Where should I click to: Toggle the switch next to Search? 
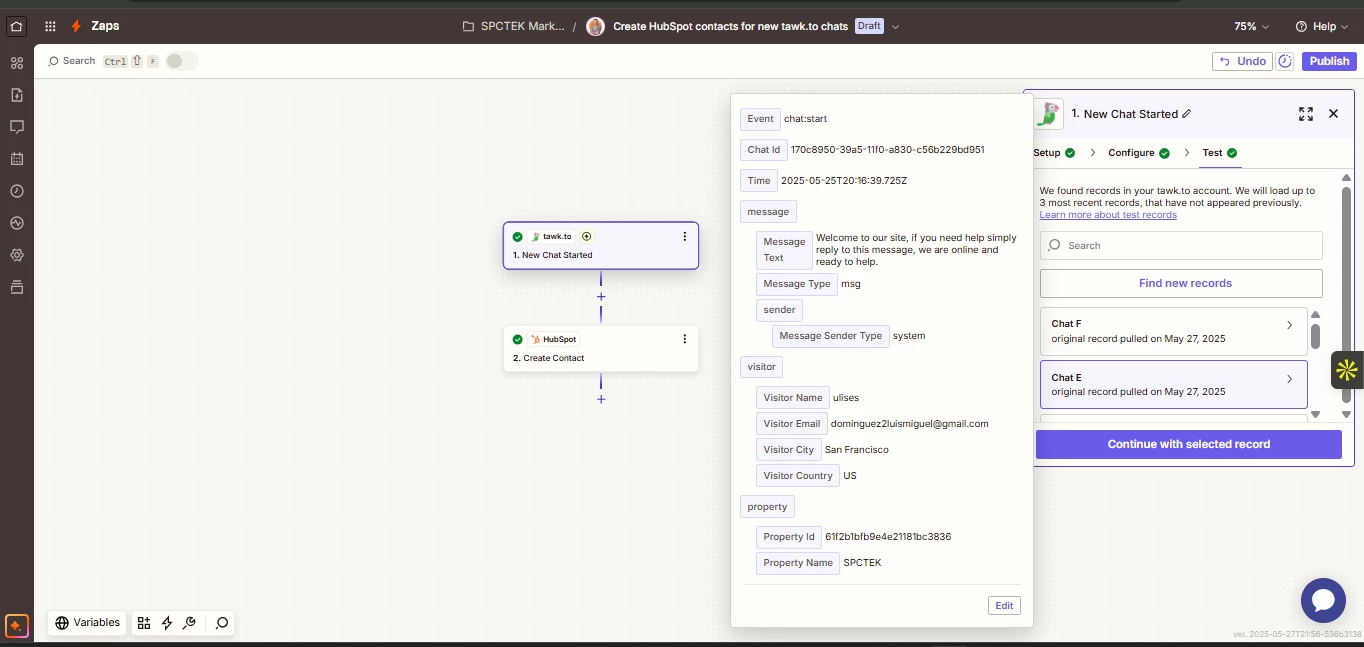coord(181,61)
